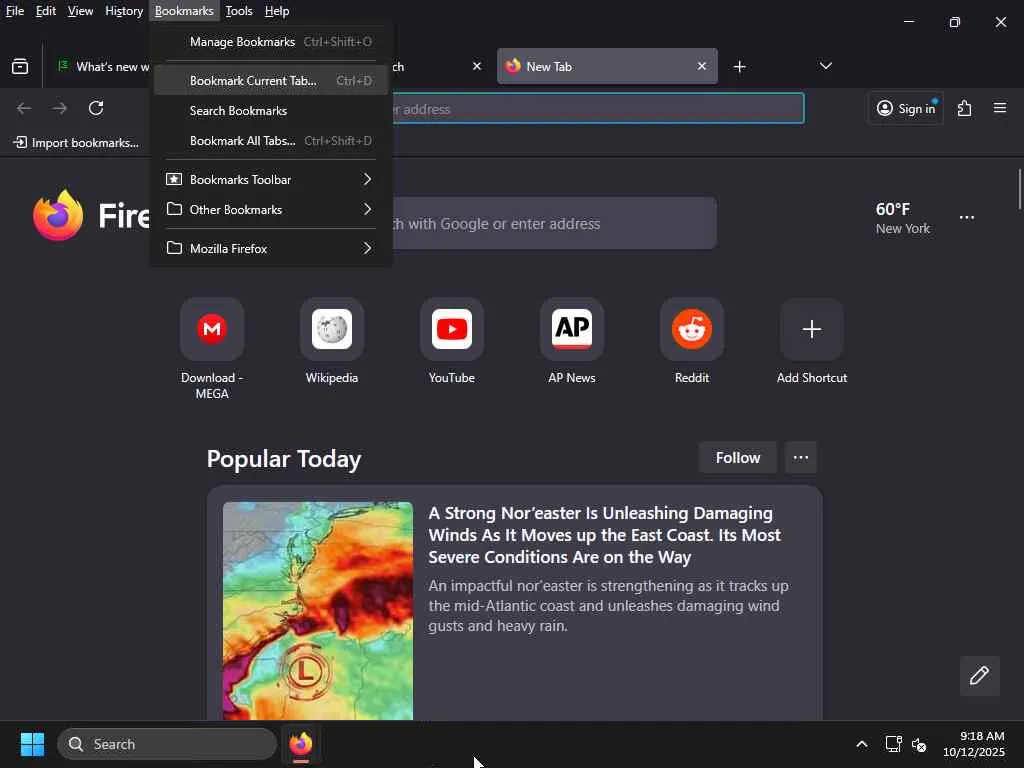Click the muted volume tray icon

[x=919, y=744]
